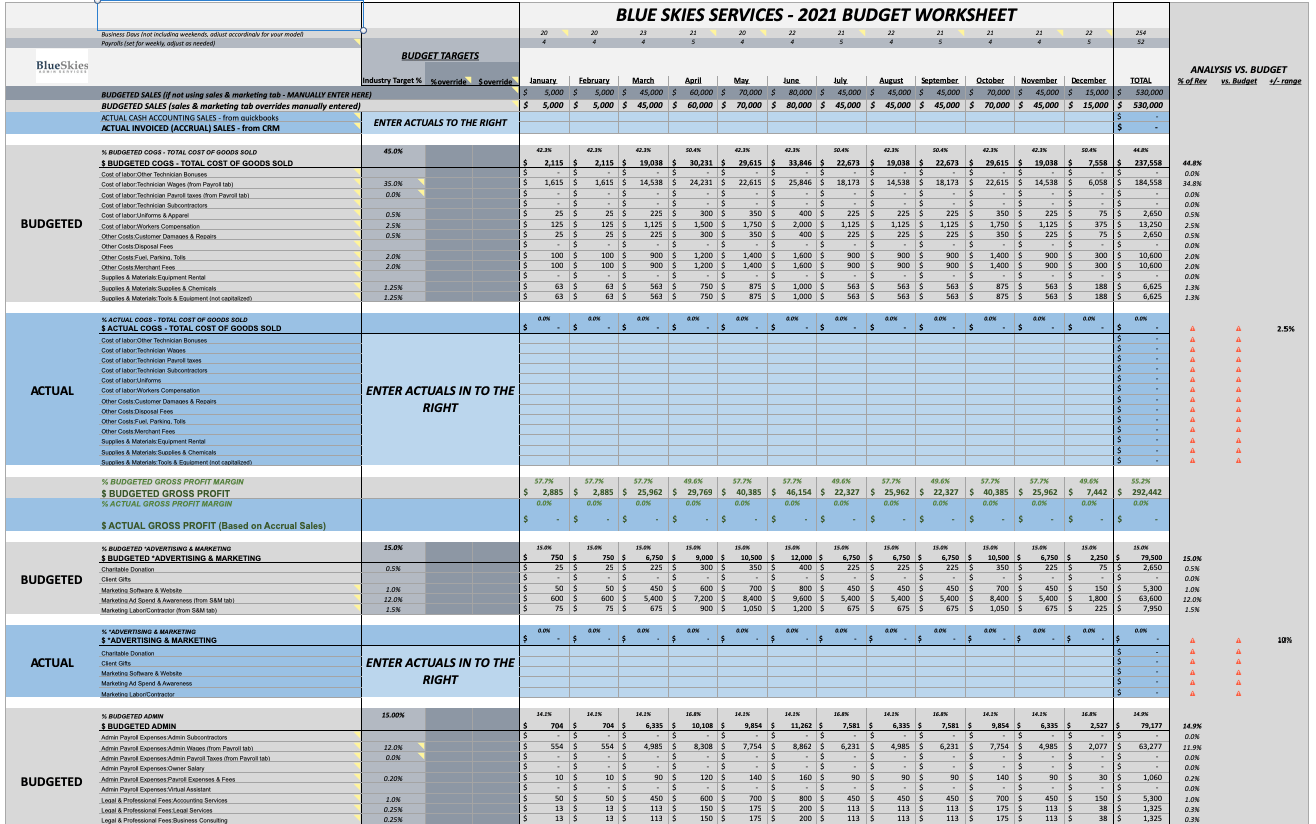Click '$ BUDGETED COGS - TOTAL COST OF GOODS SOLD' label
The width and height of the screenshot is (1316, 824).
coord(197,163)
